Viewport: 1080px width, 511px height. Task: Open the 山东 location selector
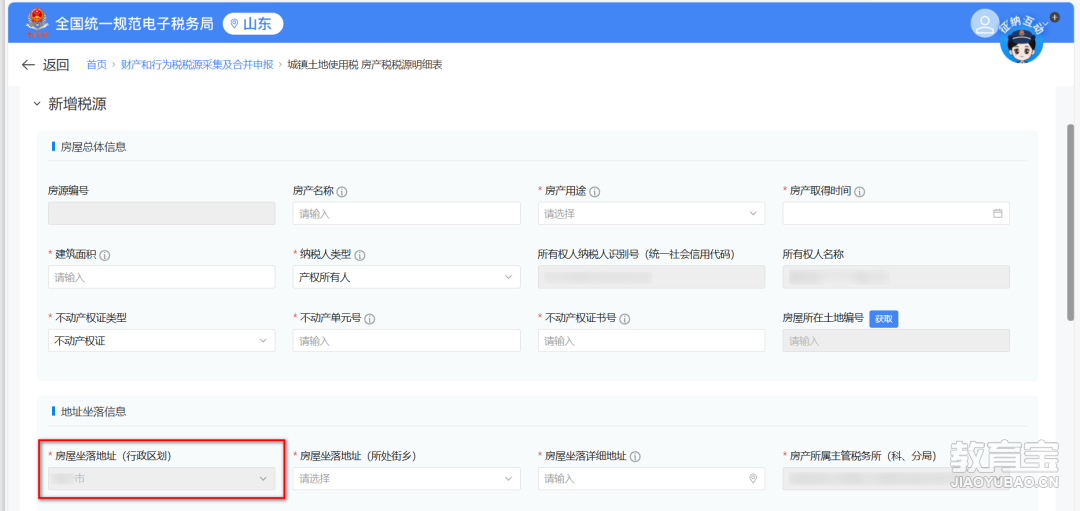pyautogui.click(x=253, y=24)
